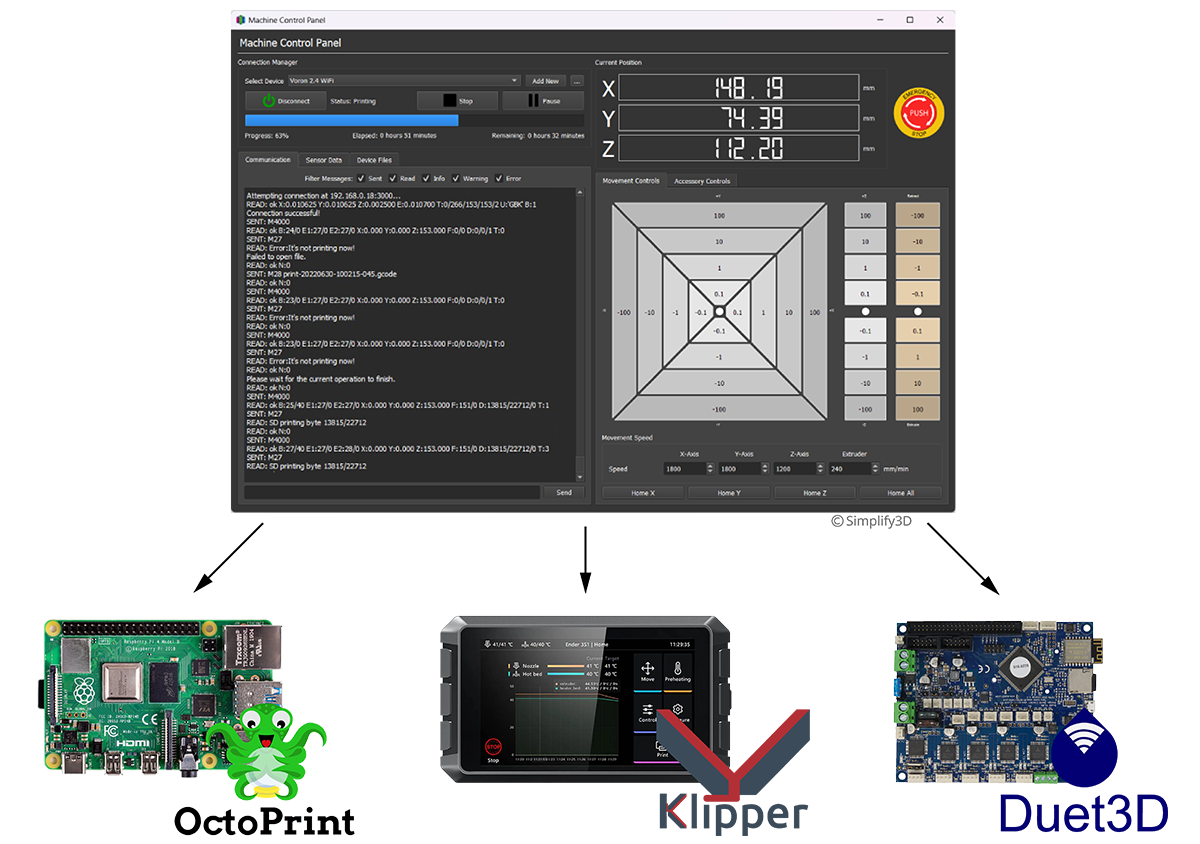
Task: Jog +X by 10 mm
Action: [789, 312]
